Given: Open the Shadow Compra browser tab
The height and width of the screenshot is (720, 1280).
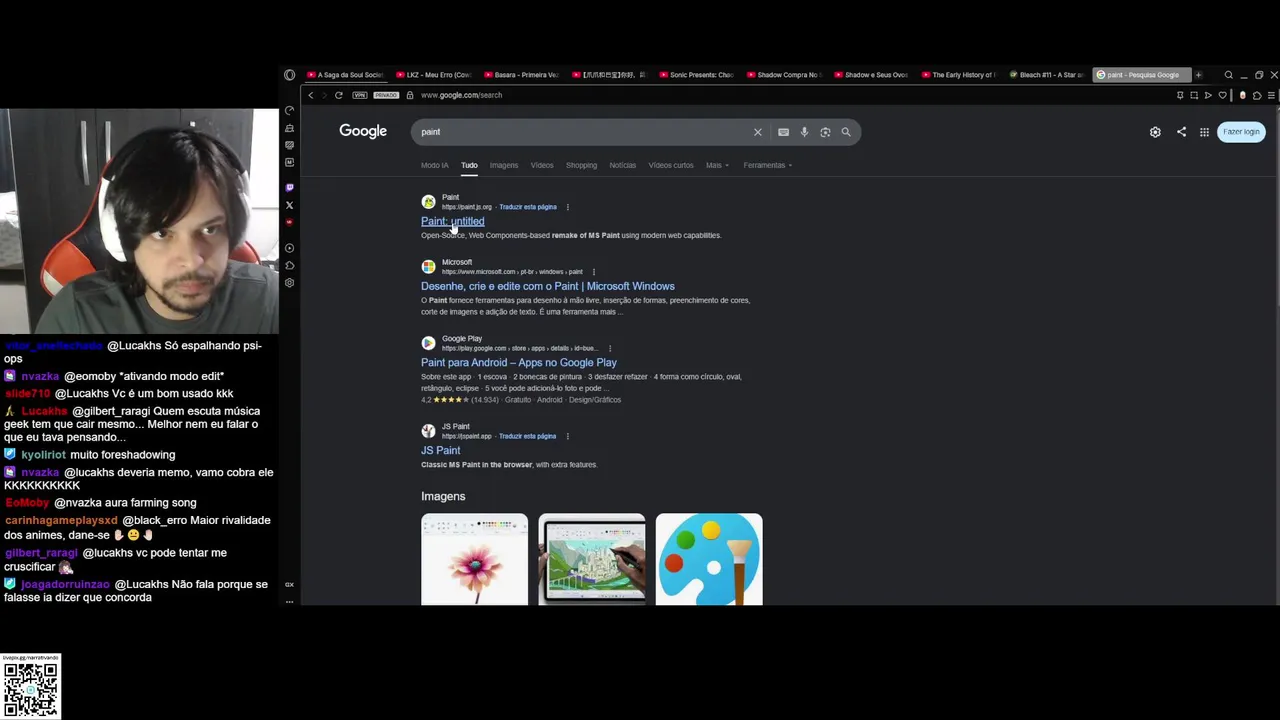Looking at the screenshot, I should (784, 75).
